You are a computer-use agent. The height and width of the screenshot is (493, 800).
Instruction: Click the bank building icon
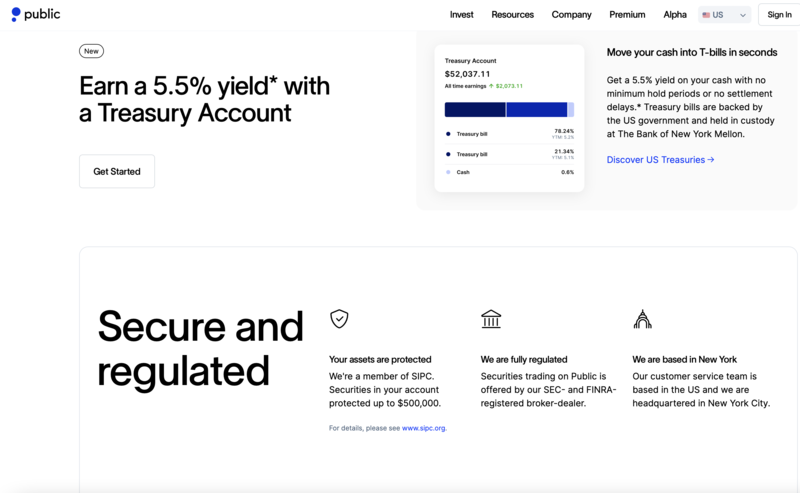[x=491, y=319]
